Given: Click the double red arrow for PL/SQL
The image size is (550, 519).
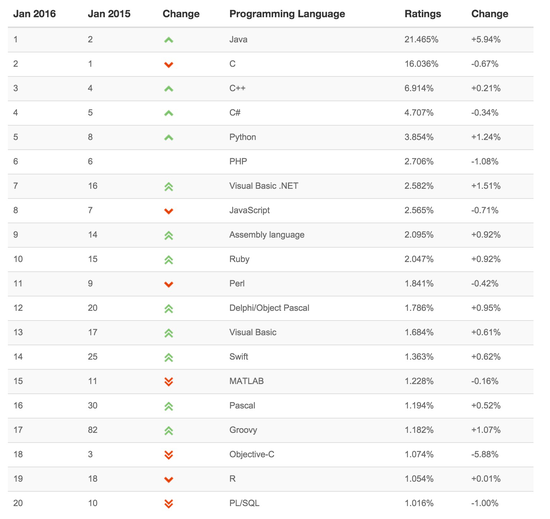Looking at the screenshot, I should point(169,504).
